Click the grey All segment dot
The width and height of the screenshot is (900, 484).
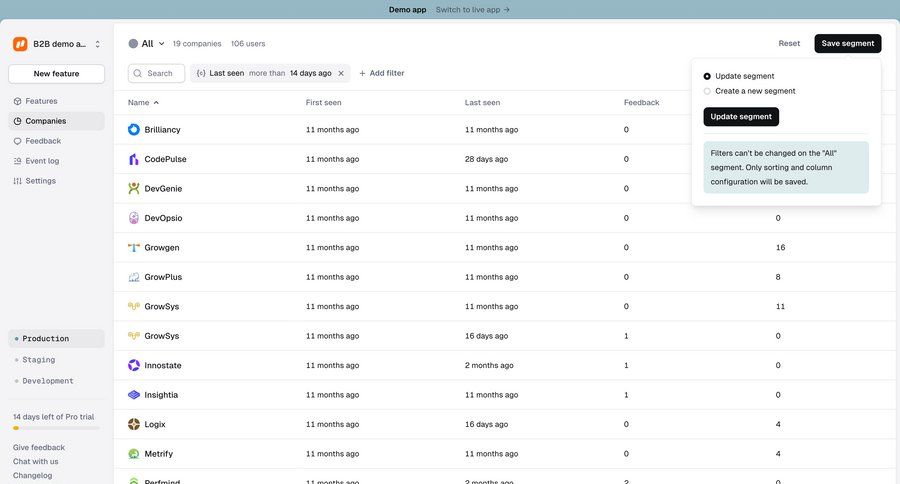(133, 44)
